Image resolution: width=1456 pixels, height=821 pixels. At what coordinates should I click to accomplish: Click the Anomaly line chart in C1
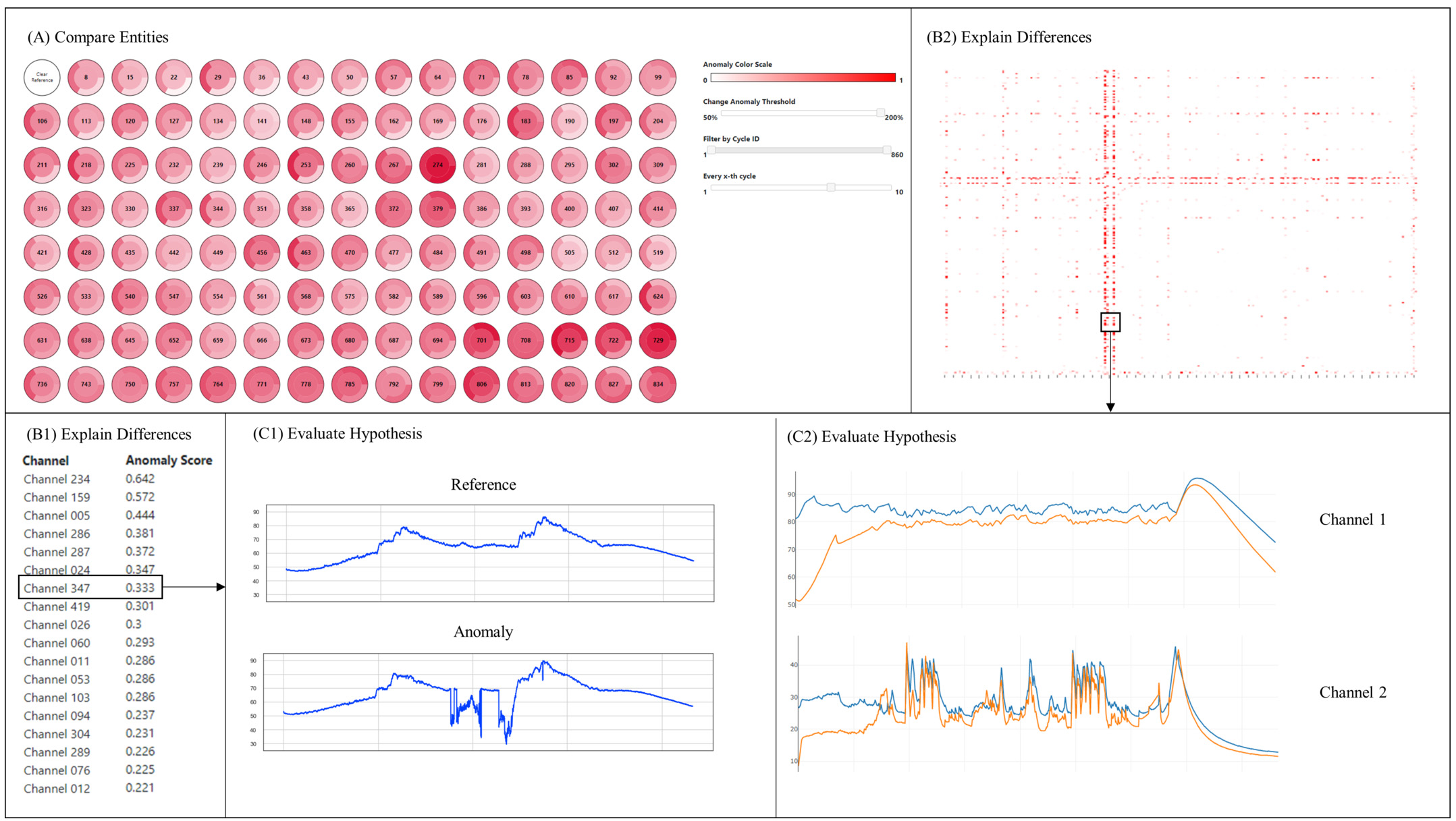click(x=488, y=702)
